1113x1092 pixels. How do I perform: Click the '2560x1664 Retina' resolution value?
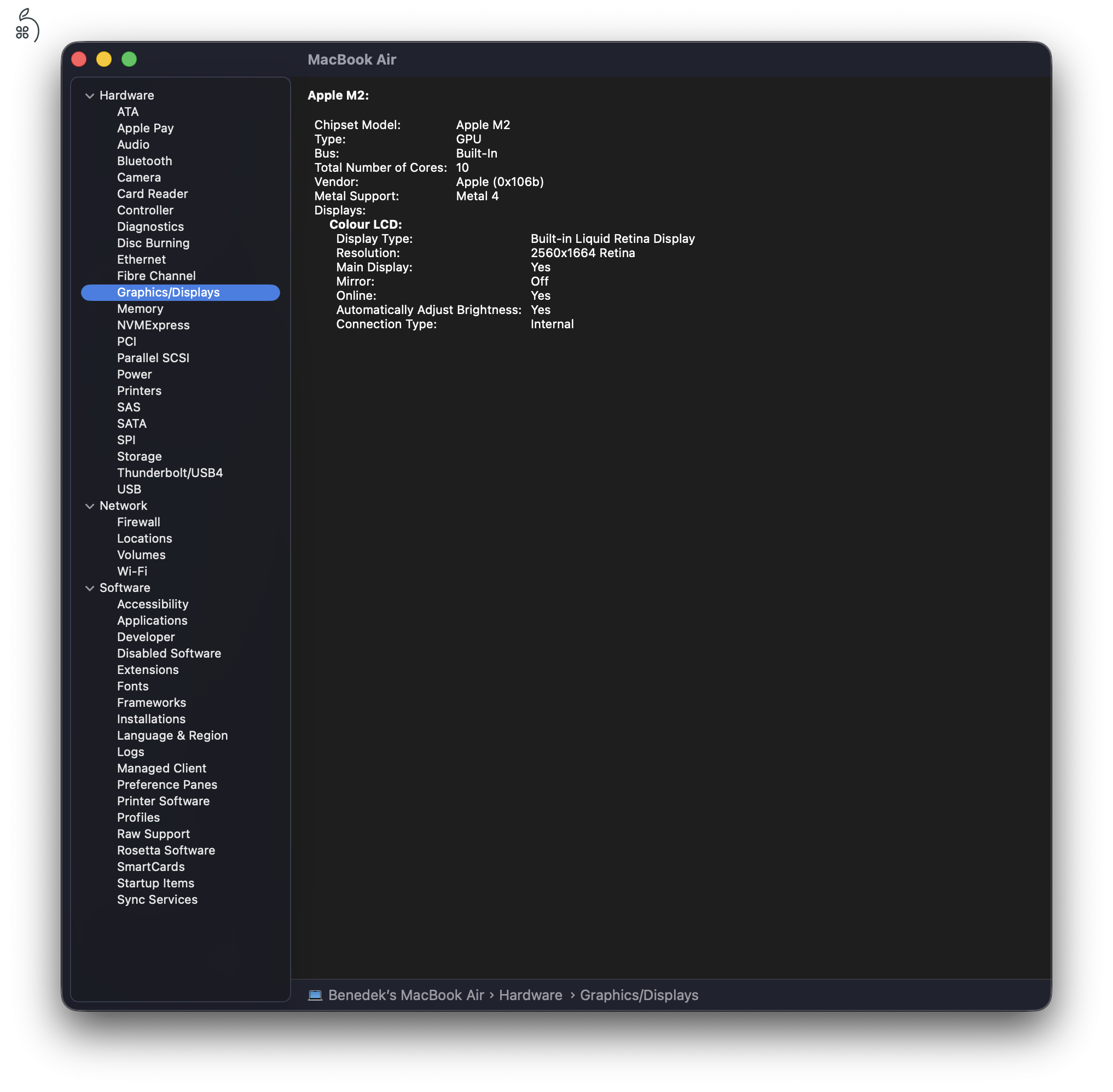(583, 253)
